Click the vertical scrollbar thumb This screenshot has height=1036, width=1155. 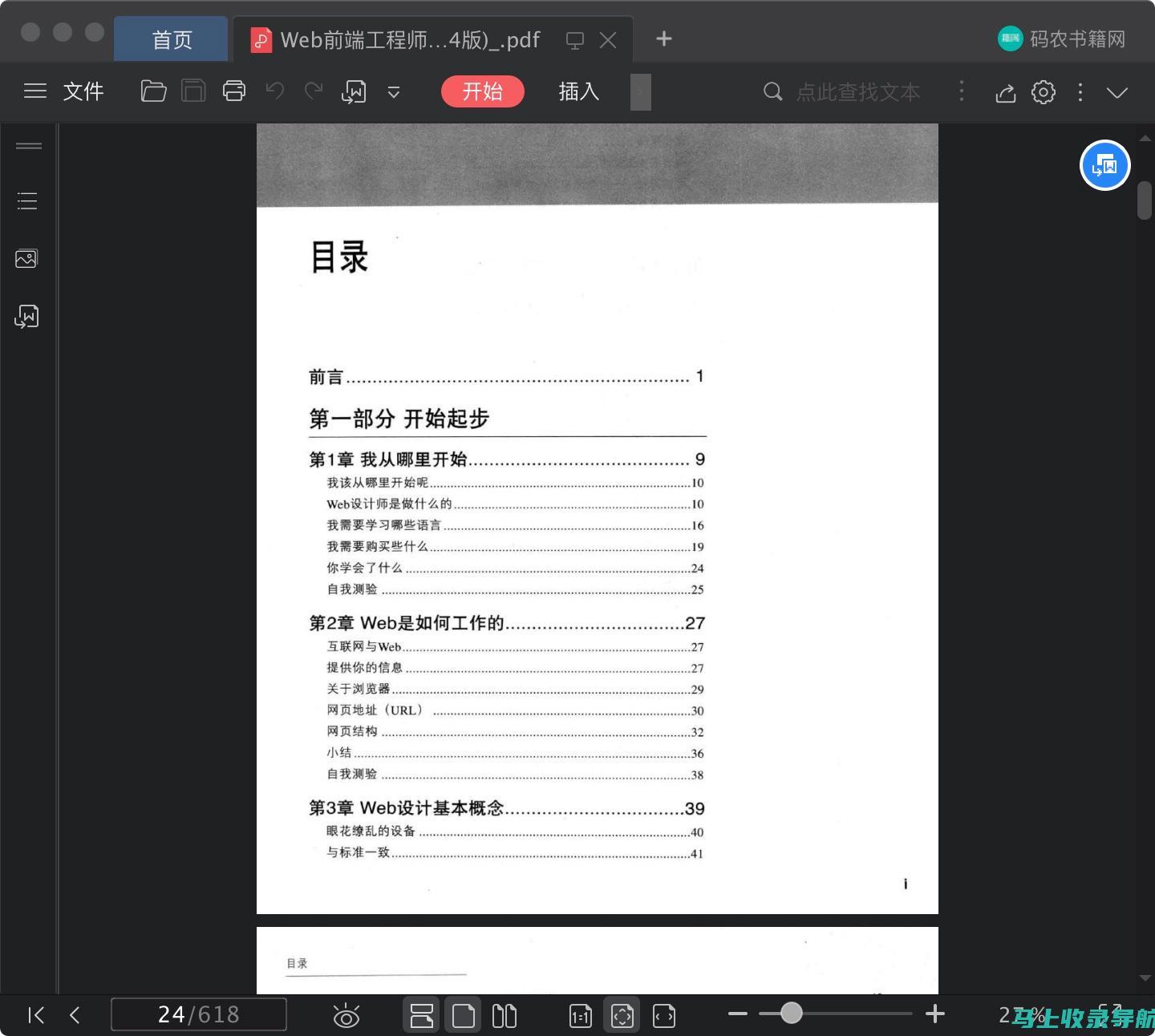(x=1145, y=200)
